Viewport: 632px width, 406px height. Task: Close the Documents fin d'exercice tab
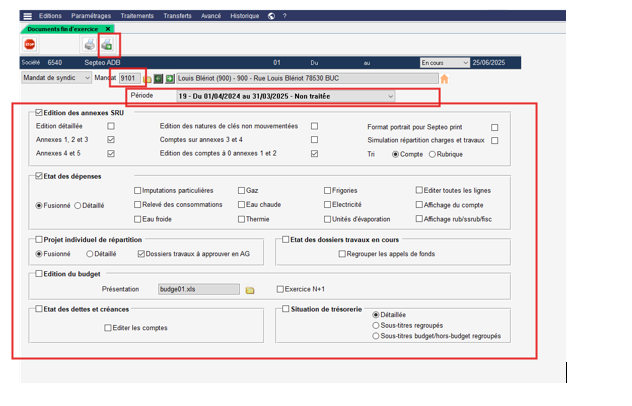point(108,29)
